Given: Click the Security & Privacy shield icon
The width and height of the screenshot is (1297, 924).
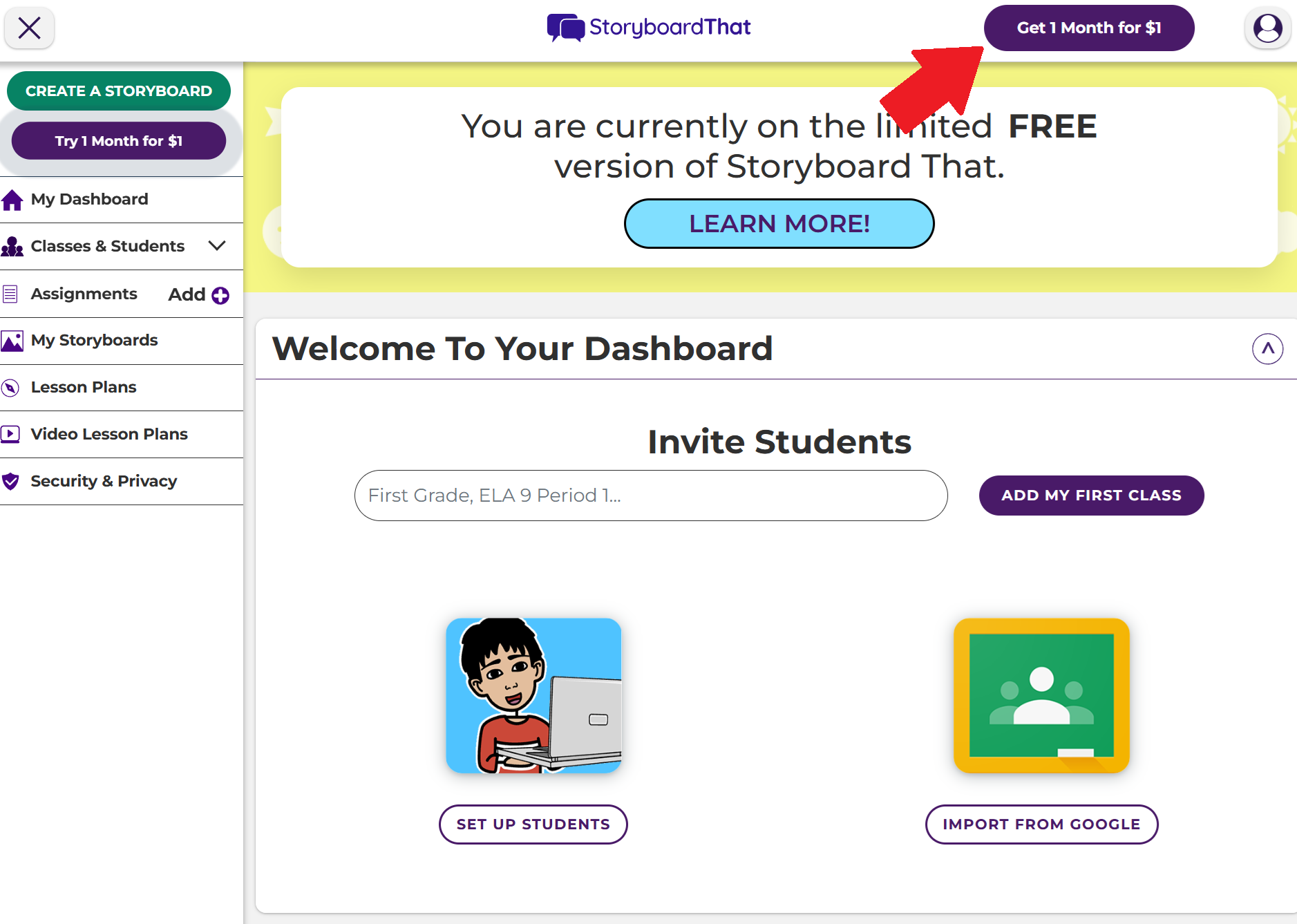Looking at the screenshot, I should [x=11, y=481].
